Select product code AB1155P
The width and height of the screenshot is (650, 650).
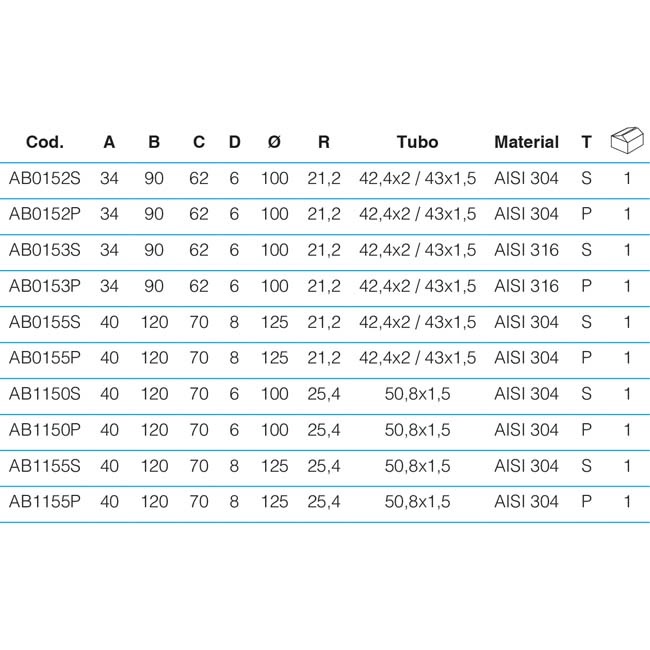(x=45, y=502)
